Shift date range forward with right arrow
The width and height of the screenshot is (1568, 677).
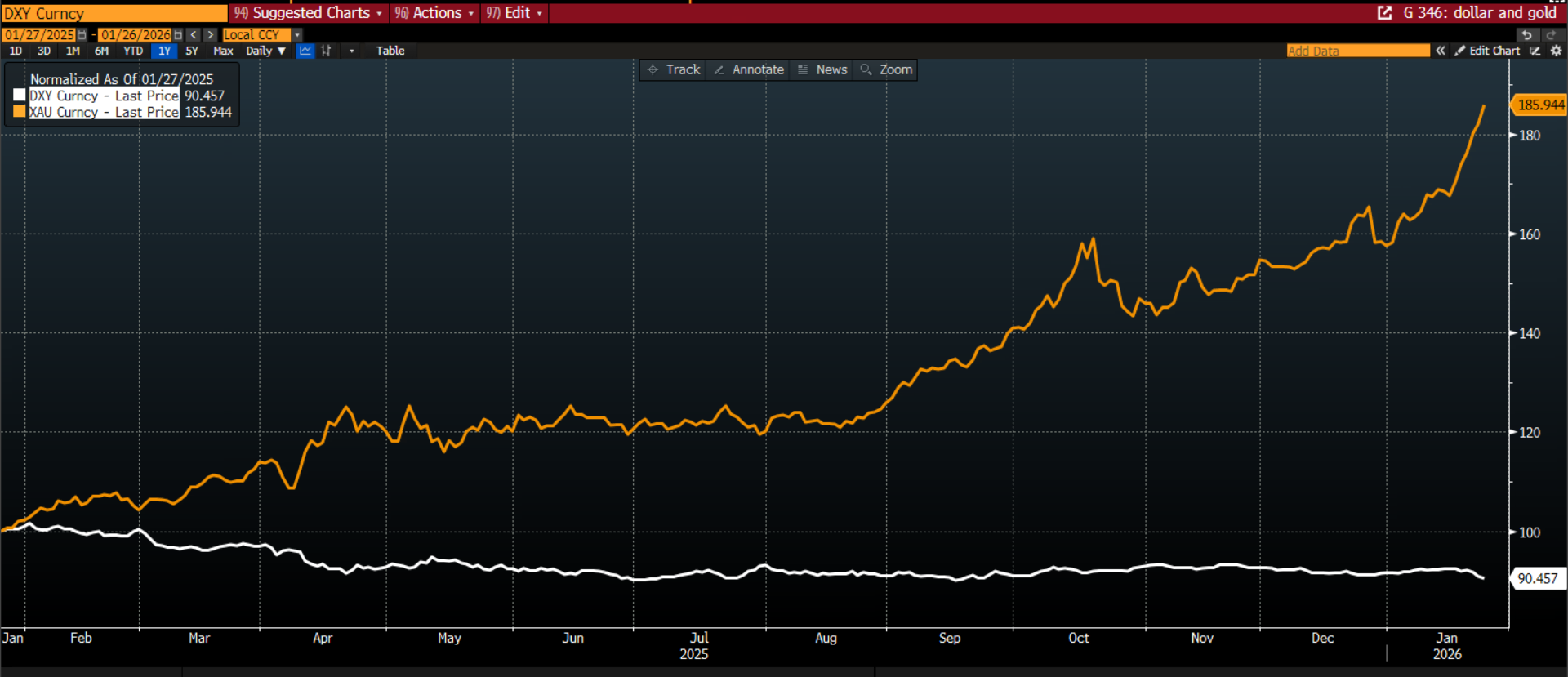coord(211,35)
